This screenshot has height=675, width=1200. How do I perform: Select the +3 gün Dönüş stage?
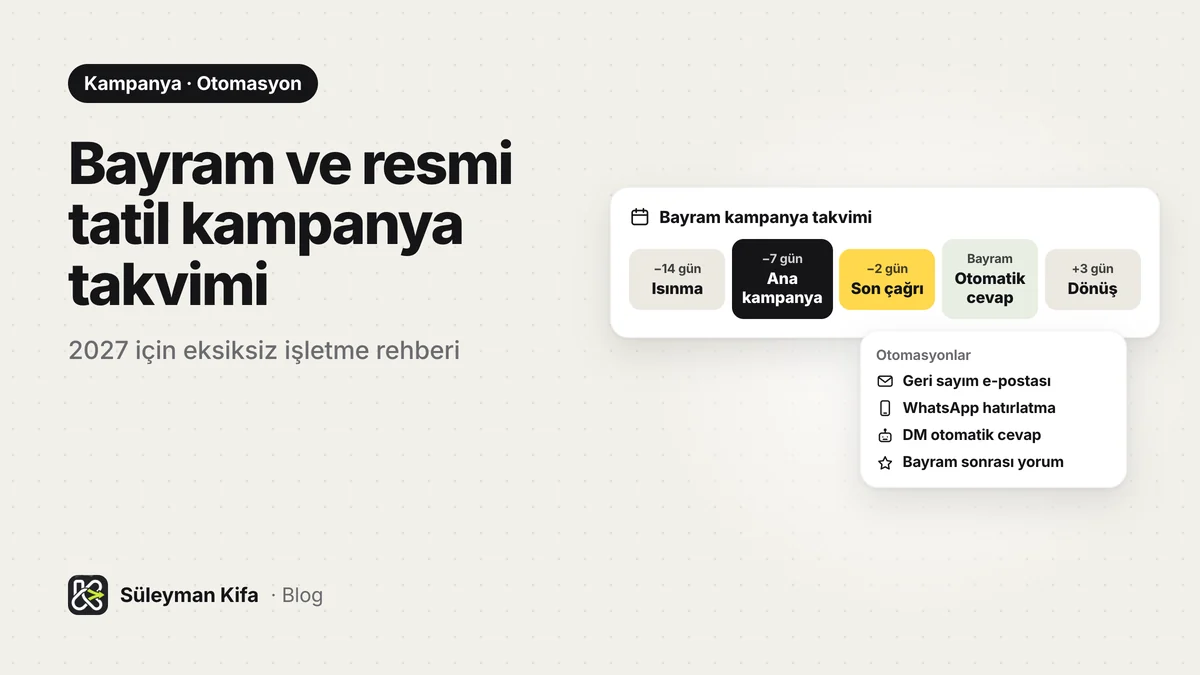pyautogui.click(x=1092, y=279)
